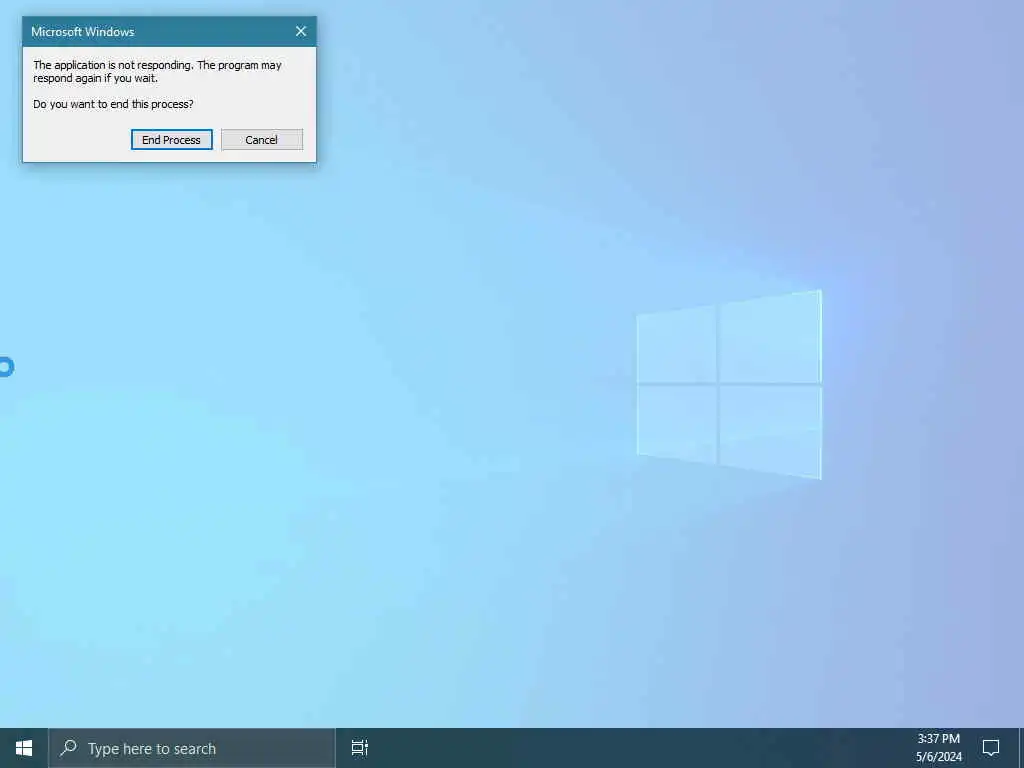Focus the taskbar search box
1024x768 pixels.
click(x=192, y=748)
